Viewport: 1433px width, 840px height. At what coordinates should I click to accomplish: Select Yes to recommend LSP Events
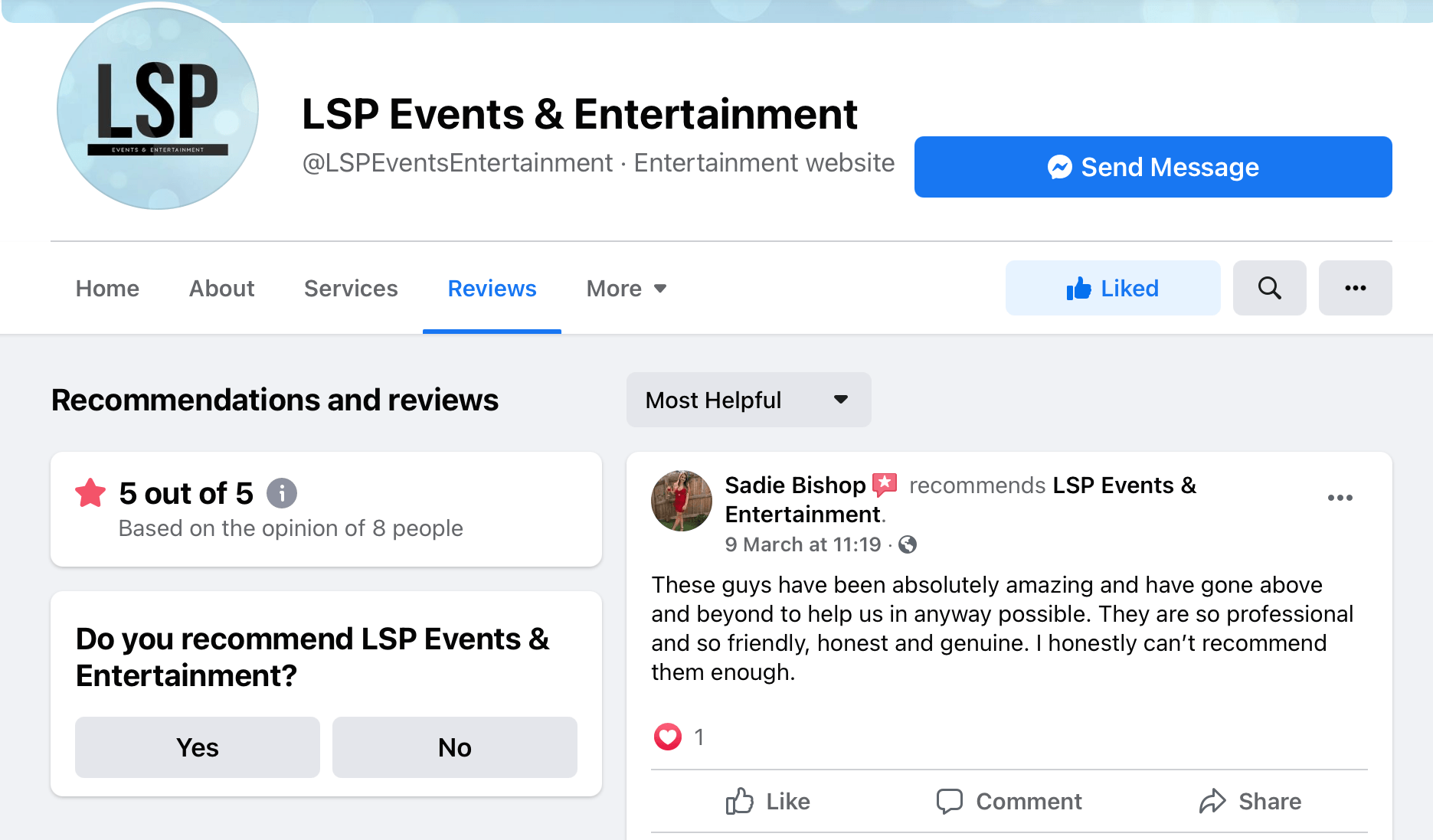(x=197, y=747)
